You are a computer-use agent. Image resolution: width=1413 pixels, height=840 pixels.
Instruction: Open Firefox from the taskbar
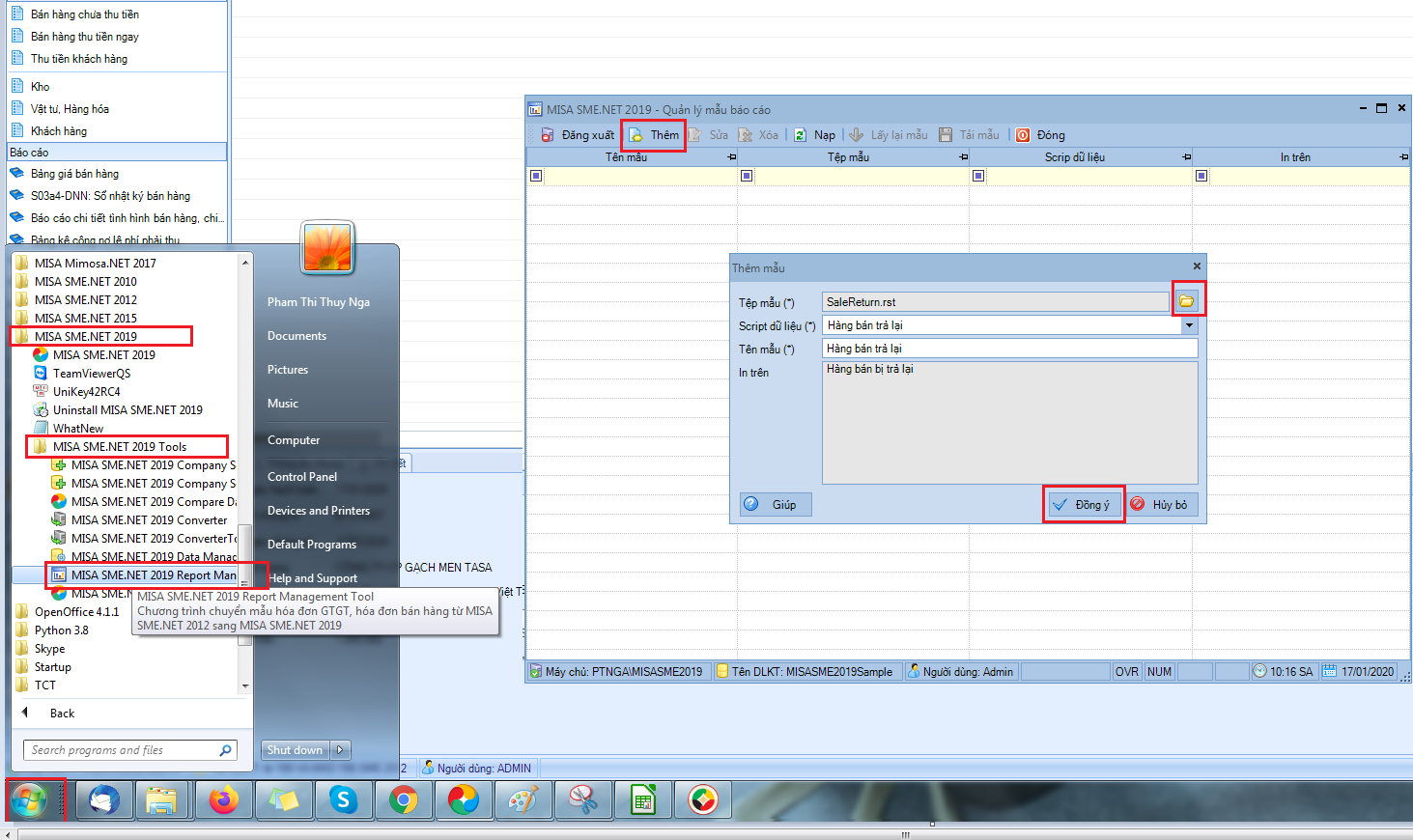224,800
